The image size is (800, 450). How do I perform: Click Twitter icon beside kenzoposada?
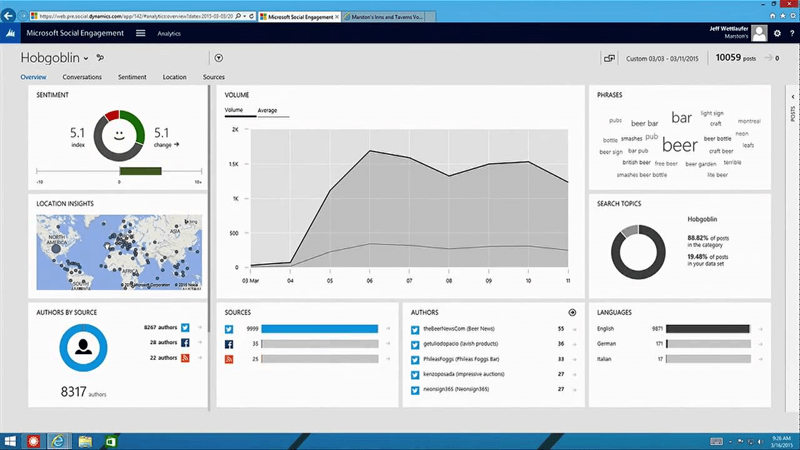coord(415,375)
